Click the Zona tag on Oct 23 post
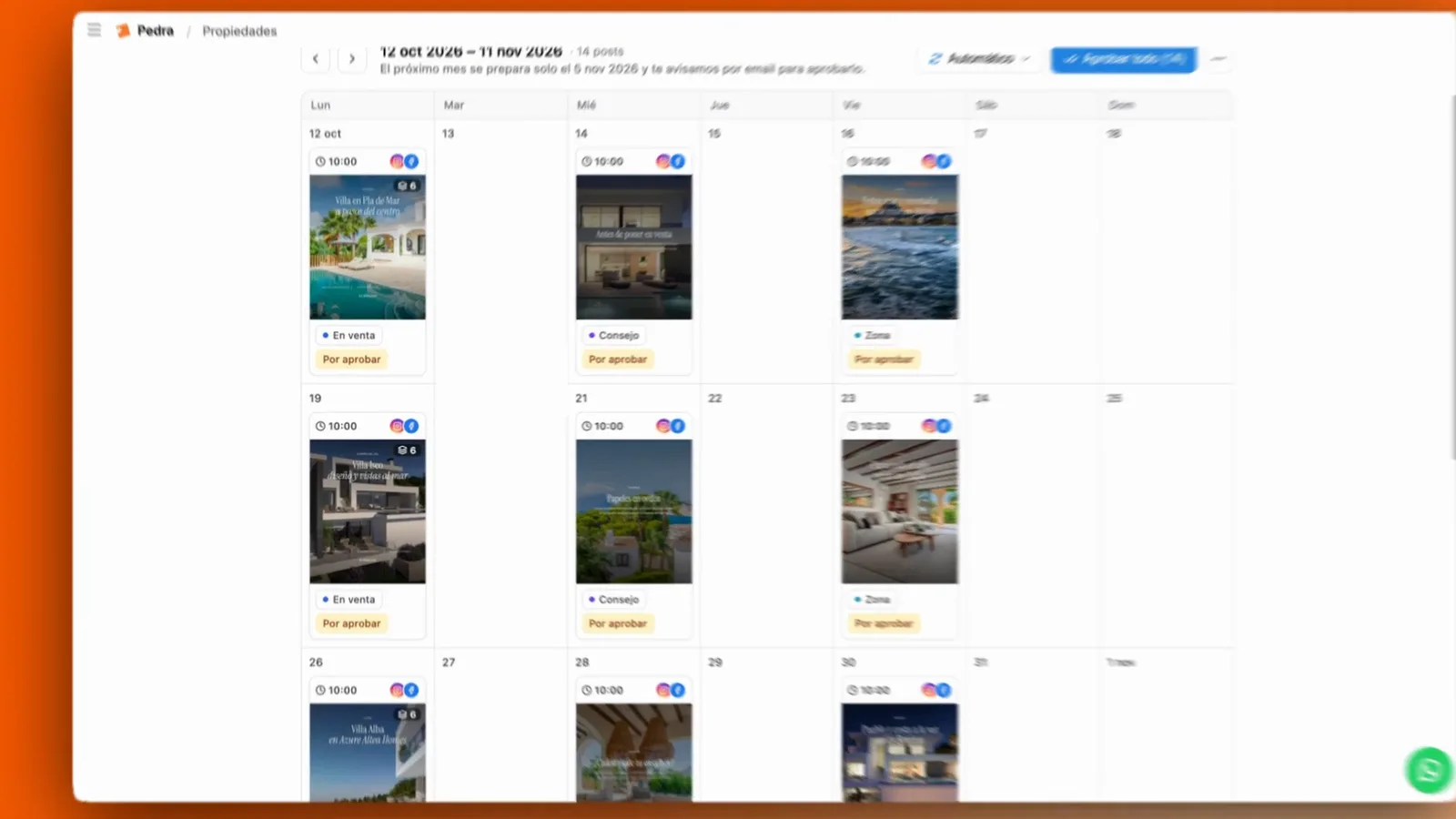1456x819 pixels. [x=873, y=600]
